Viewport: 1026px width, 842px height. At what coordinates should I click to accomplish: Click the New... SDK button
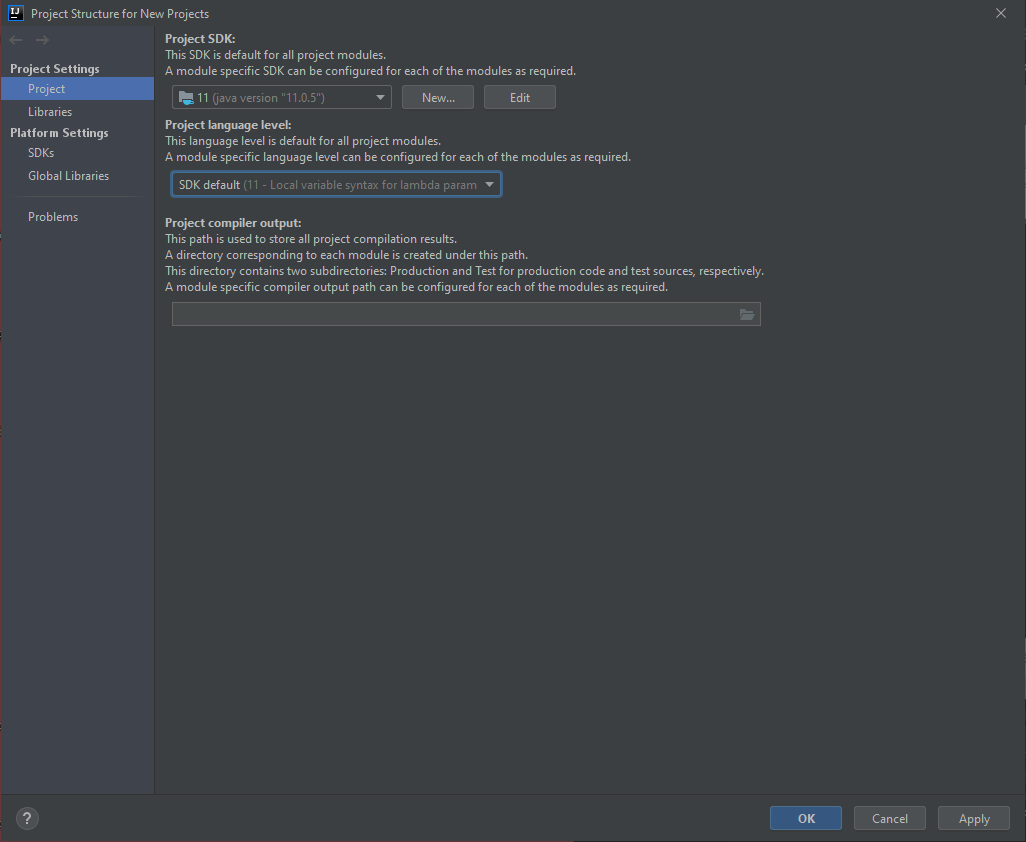[438, 98]
